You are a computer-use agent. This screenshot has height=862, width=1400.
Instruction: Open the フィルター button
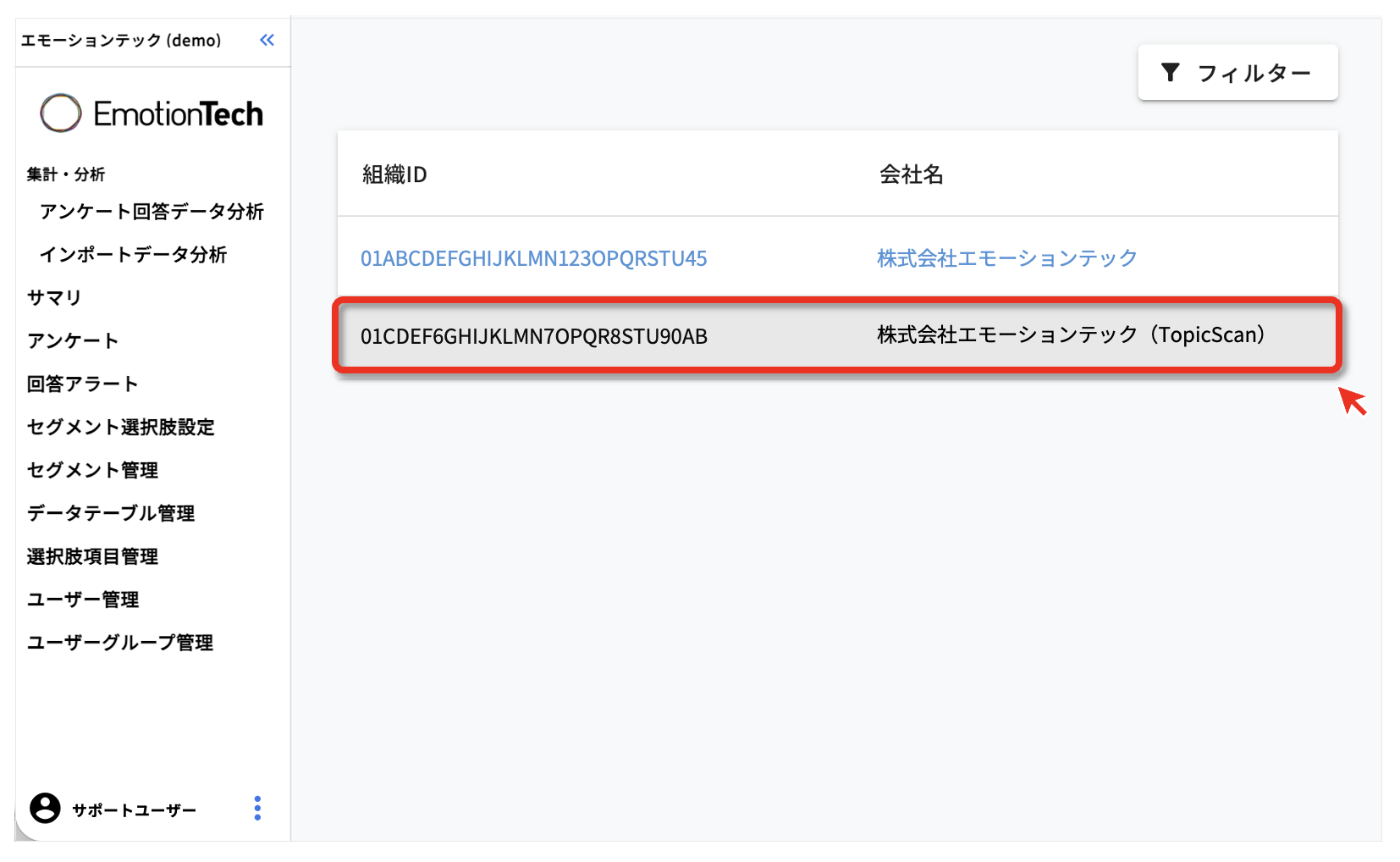pyautogui.click(x=1237, y=73)
